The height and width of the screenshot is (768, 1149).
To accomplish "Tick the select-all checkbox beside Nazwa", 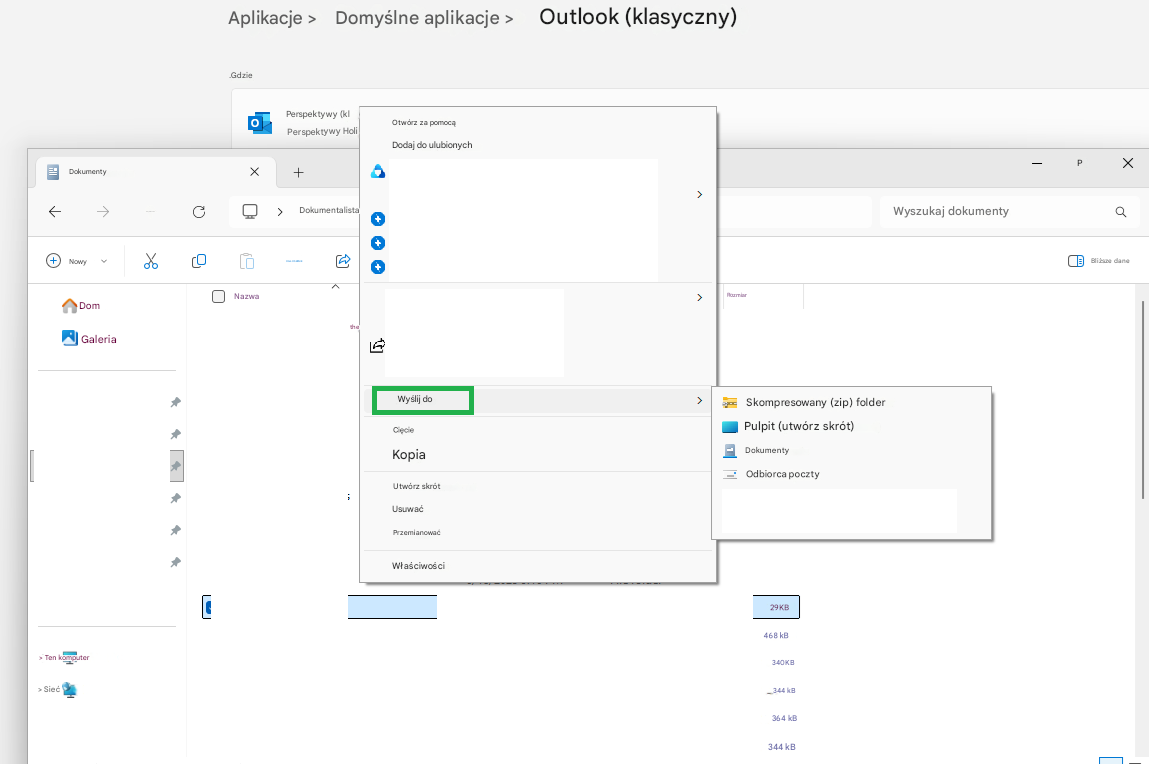I will pyautogui.click(x=218, y=296).
